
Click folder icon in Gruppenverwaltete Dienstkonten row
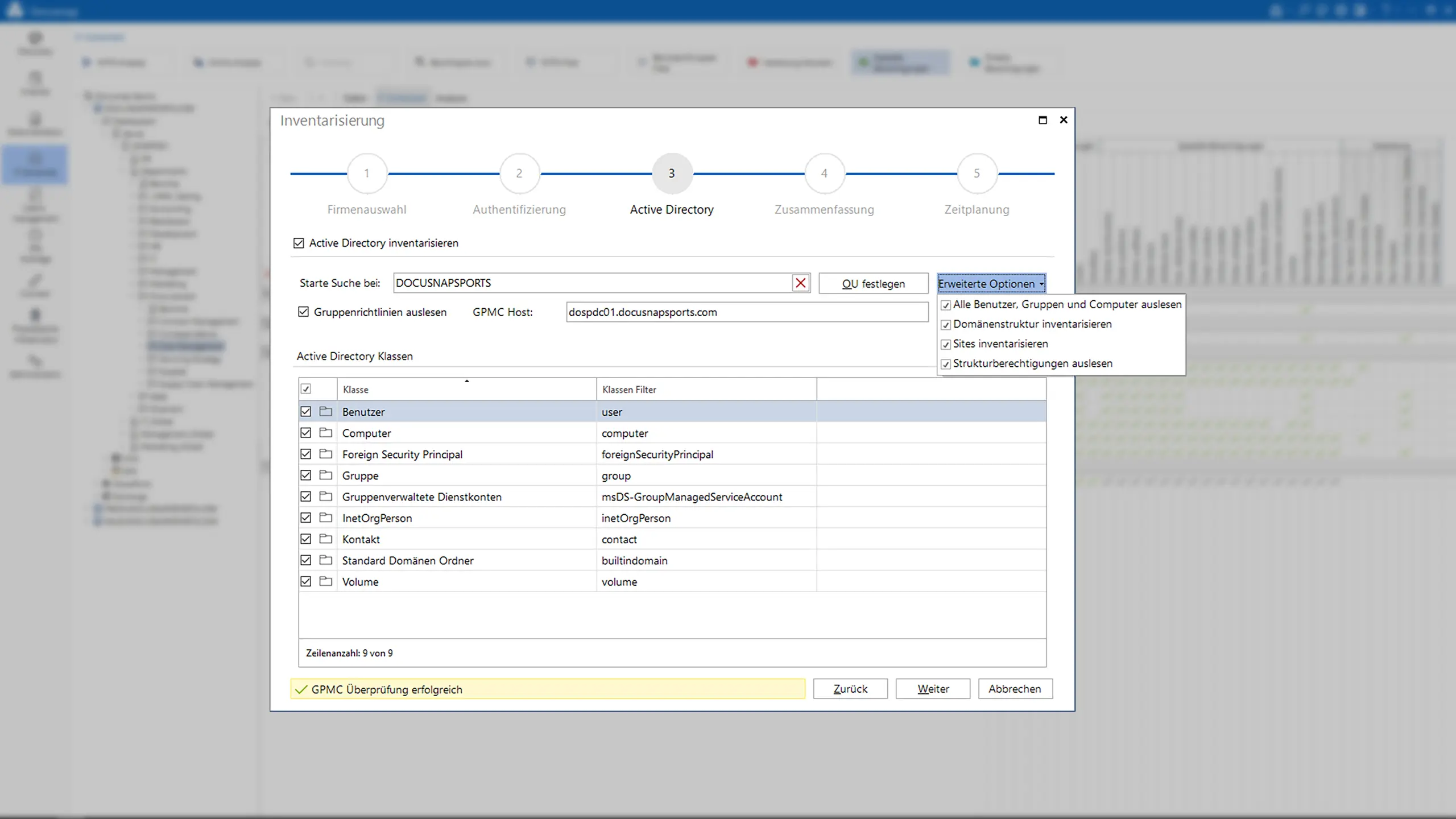326,497
